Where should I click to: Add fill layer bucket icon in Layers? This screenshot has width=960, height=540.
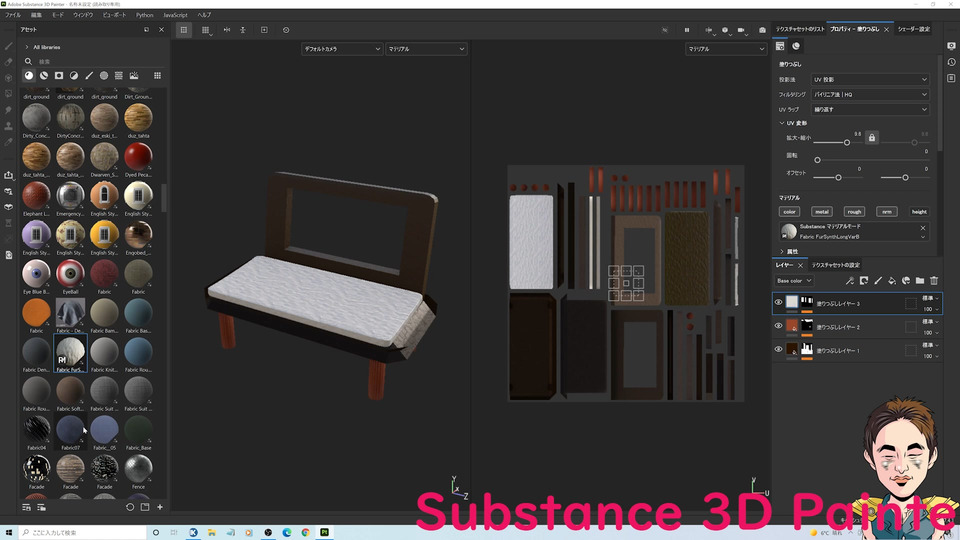[x=892, y=280]
